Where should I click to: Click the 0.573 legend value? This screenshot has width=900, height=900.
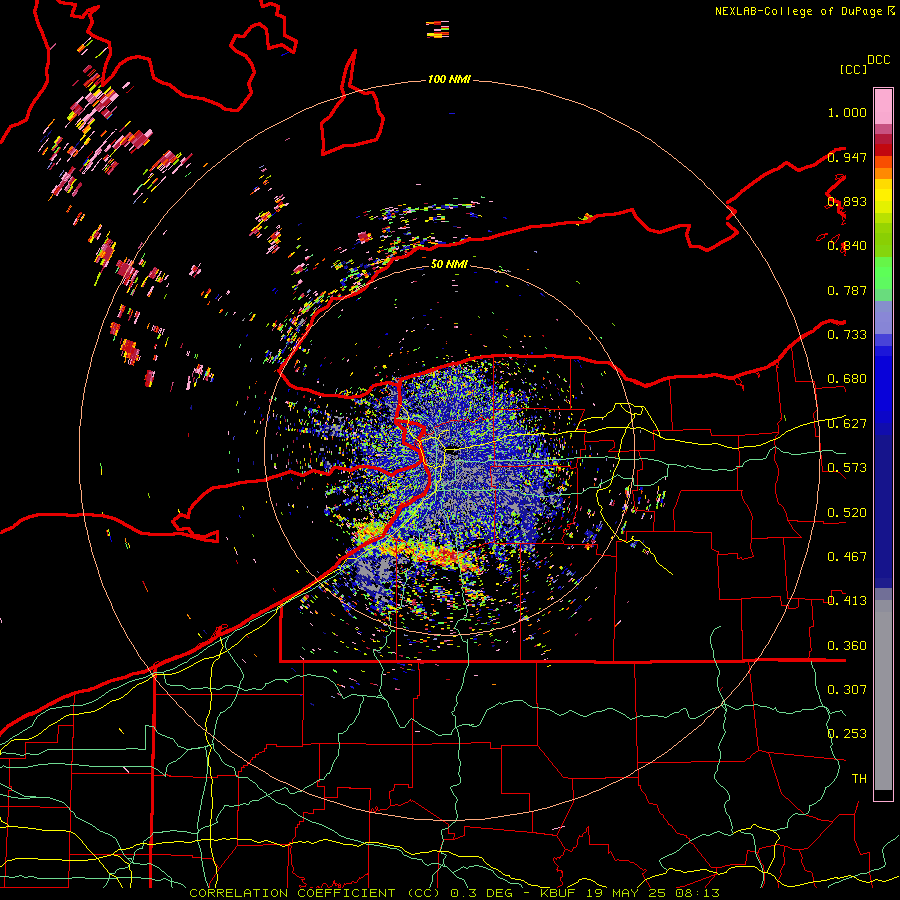847,468
